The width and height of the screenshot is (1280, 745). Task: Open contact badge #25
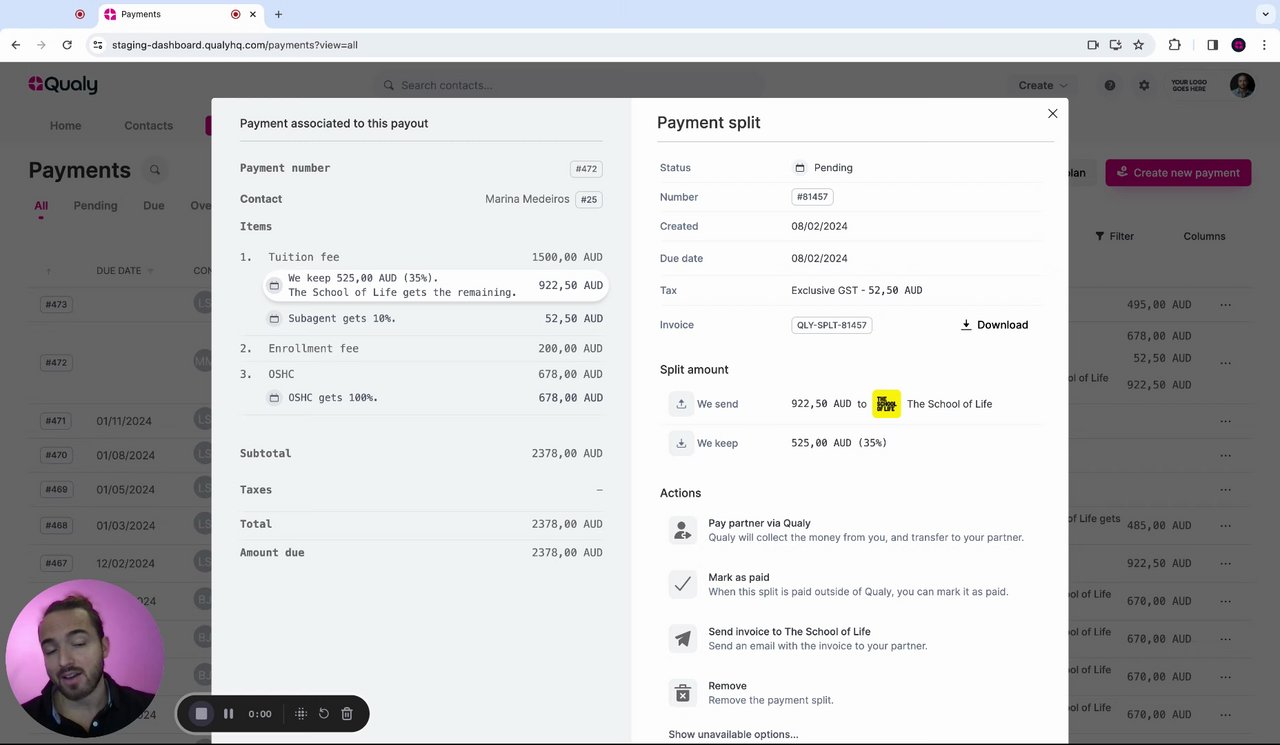click(x=589, y=199)
